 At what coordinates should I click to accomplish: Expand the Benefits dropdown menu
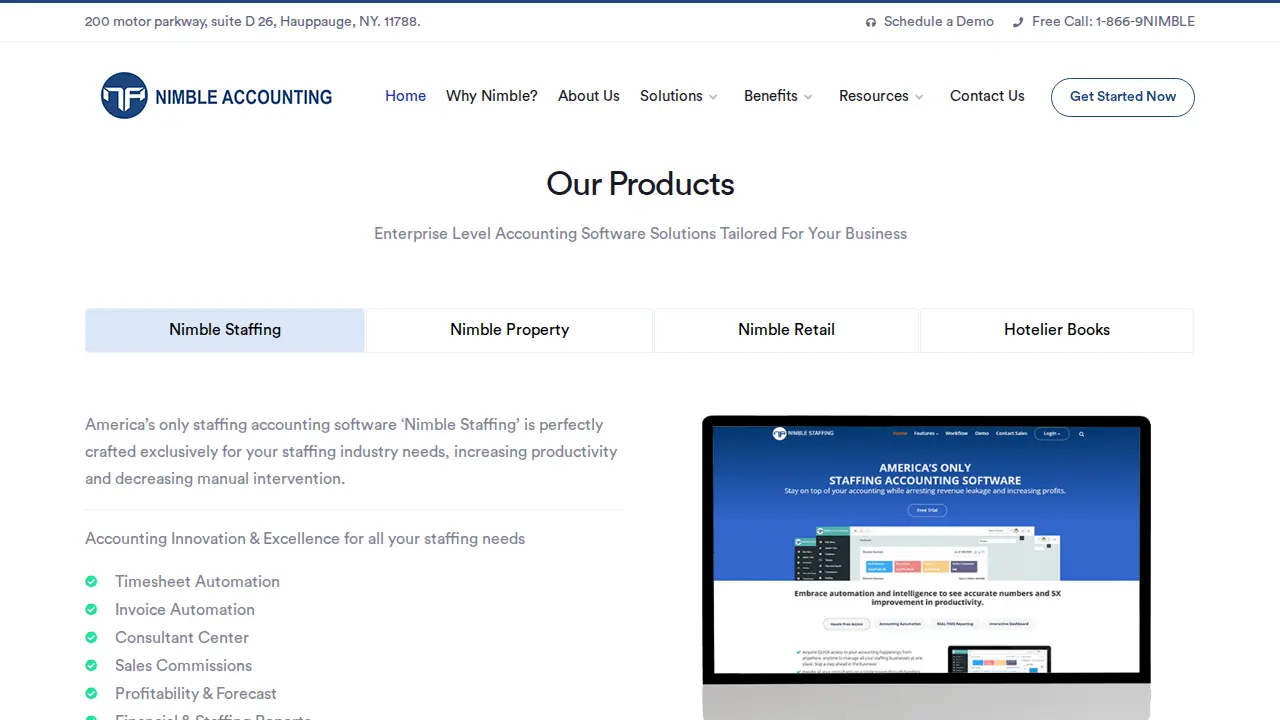point(778,96)
